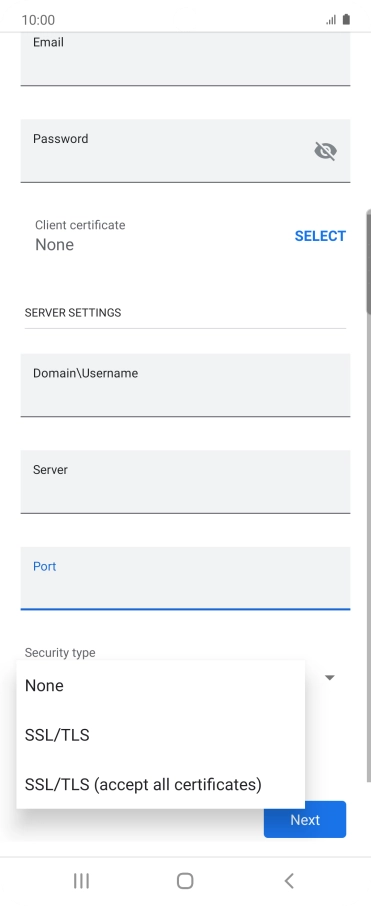This screenshot has width=371, height=906.
Task: Tap the 10:00 clock in status bar
Action: tap(38, 20)
